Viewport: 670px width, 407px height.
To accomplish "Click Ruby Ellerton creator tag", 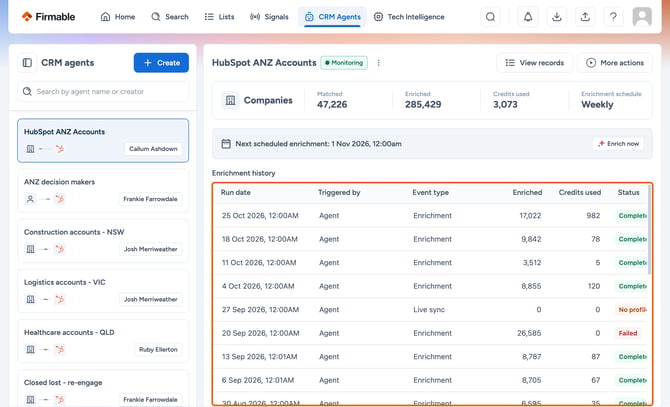I will coord(158,349).
